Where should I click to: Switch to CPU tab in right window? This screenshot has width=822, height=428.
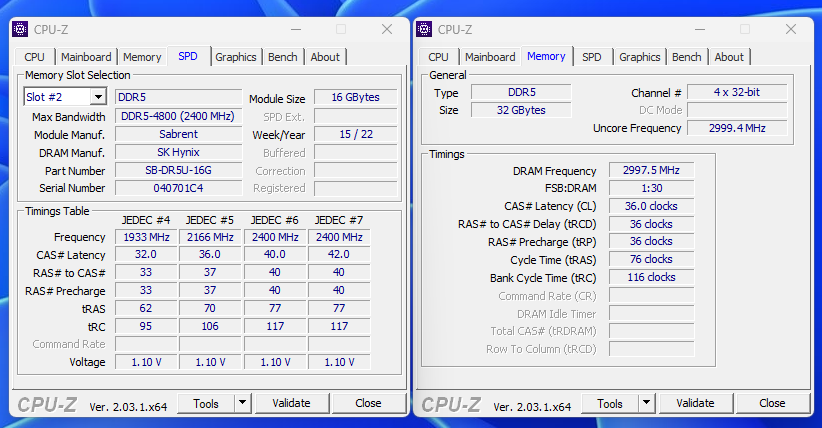(438, 57)
